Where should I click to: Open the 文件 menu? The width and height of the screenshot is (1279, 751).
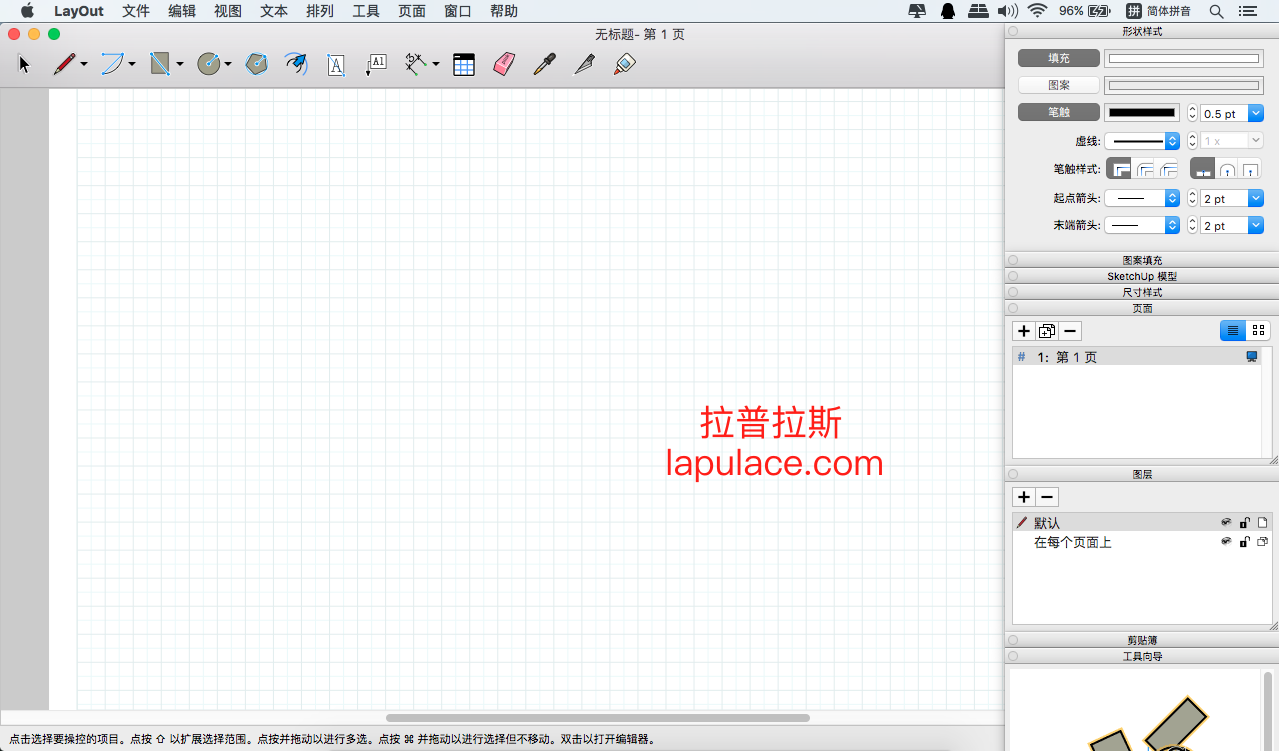coord(136,11)
